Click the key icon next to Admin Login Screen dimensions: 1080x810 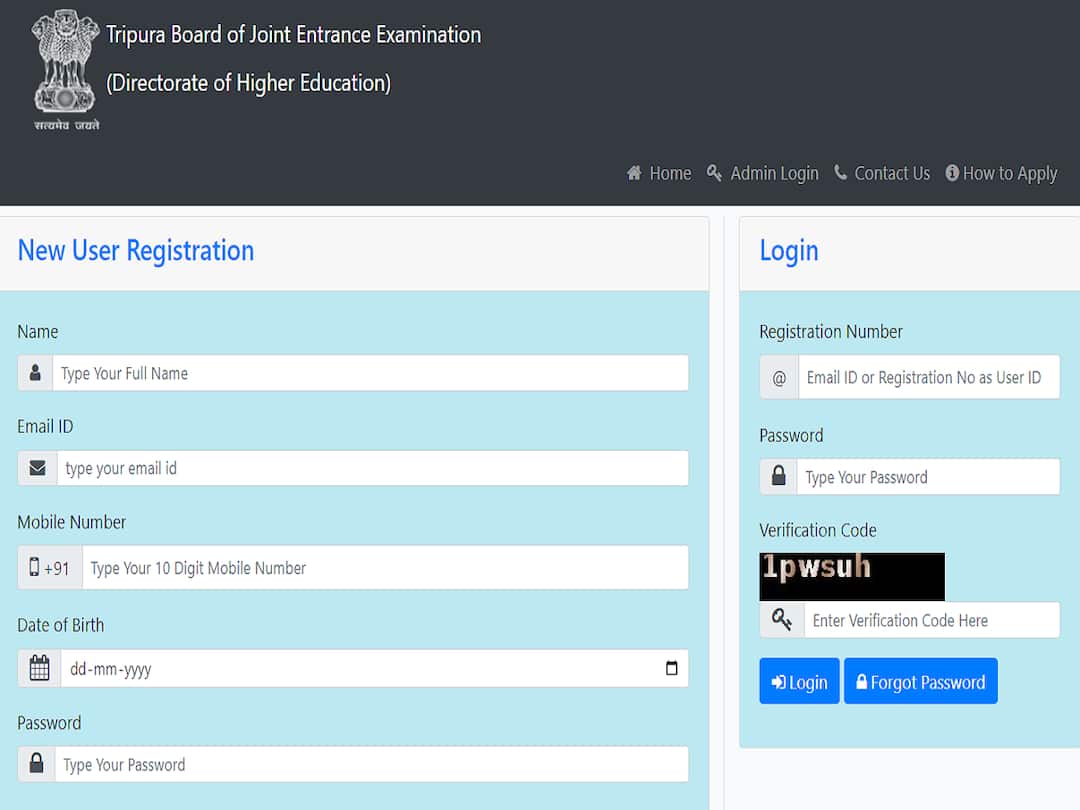[714, 173]
